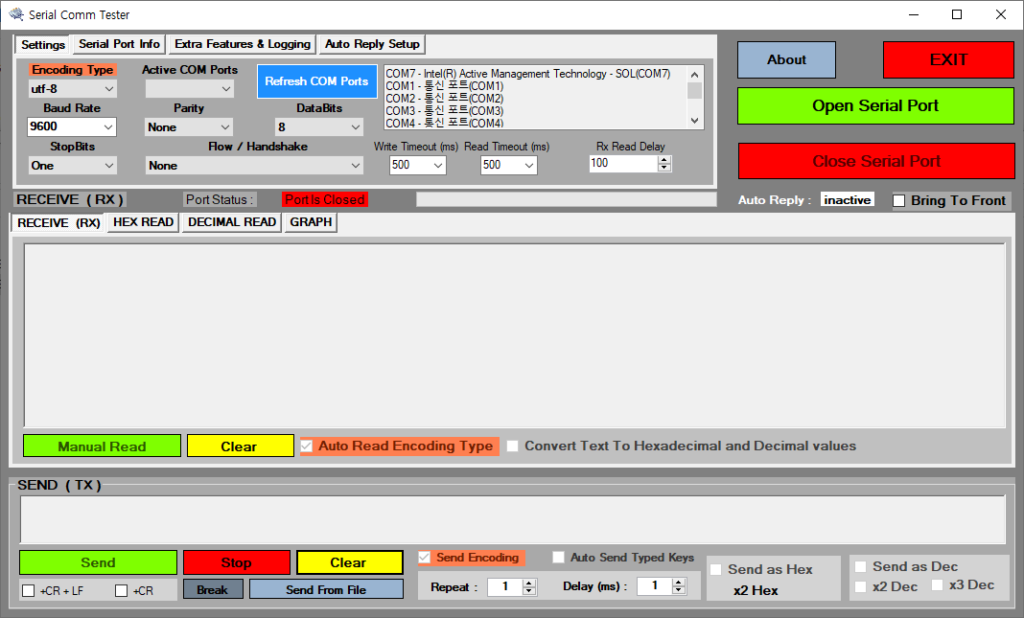Stop the transmission
Screen dimensions: 1024x618
tap(236, 562)
